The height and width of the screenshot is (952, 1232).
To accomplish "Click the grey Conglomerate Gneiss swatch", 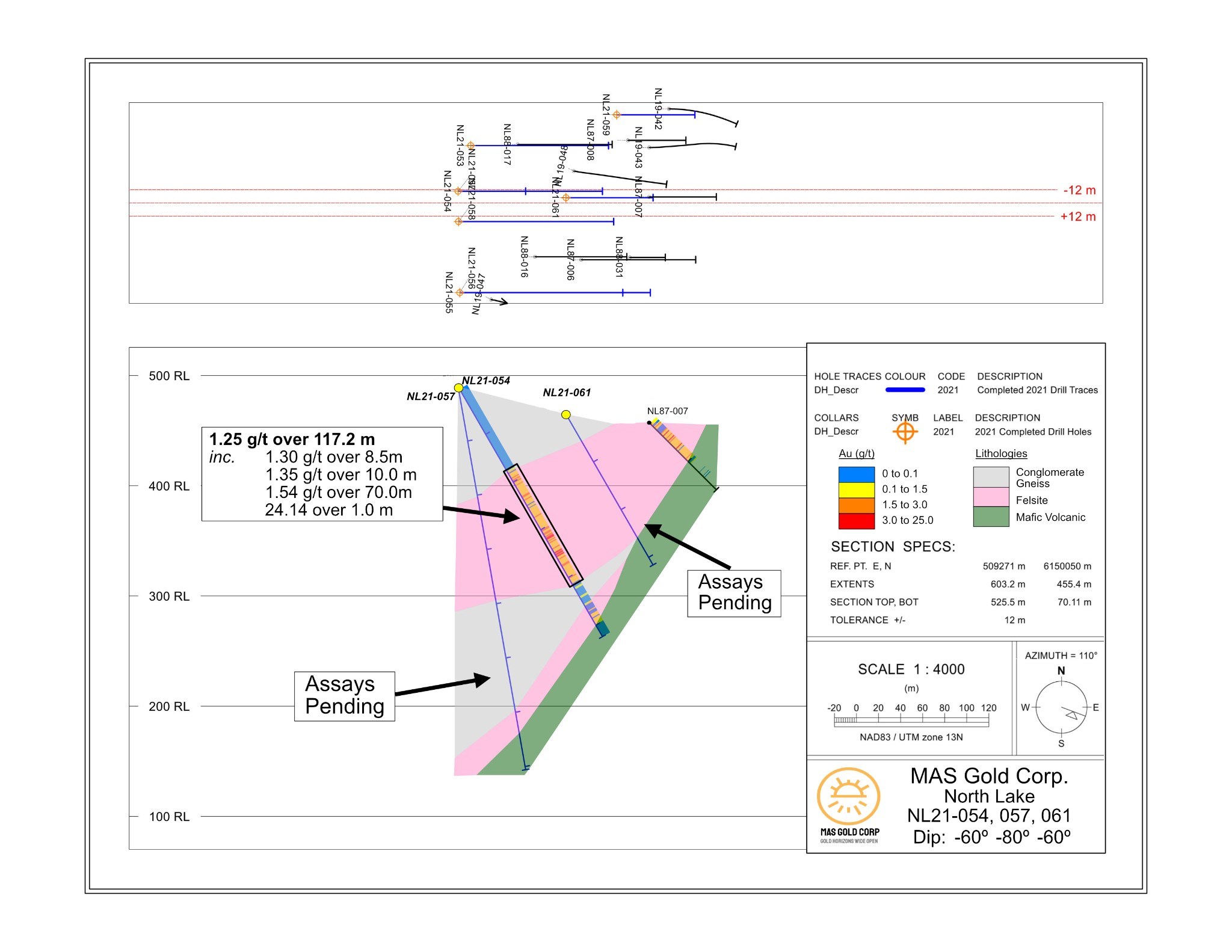I will (x=991, y=477).
